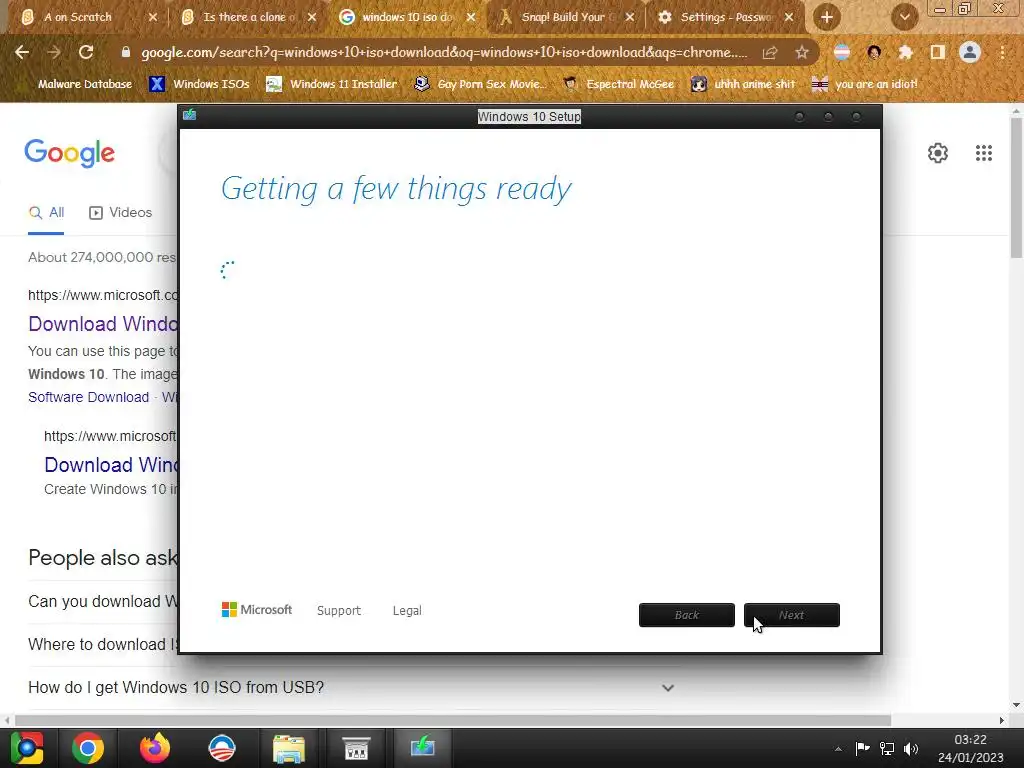Launch Firefox from the taskbar
The width and height of the screenshot is (1024, 768).
coord(155,748)
